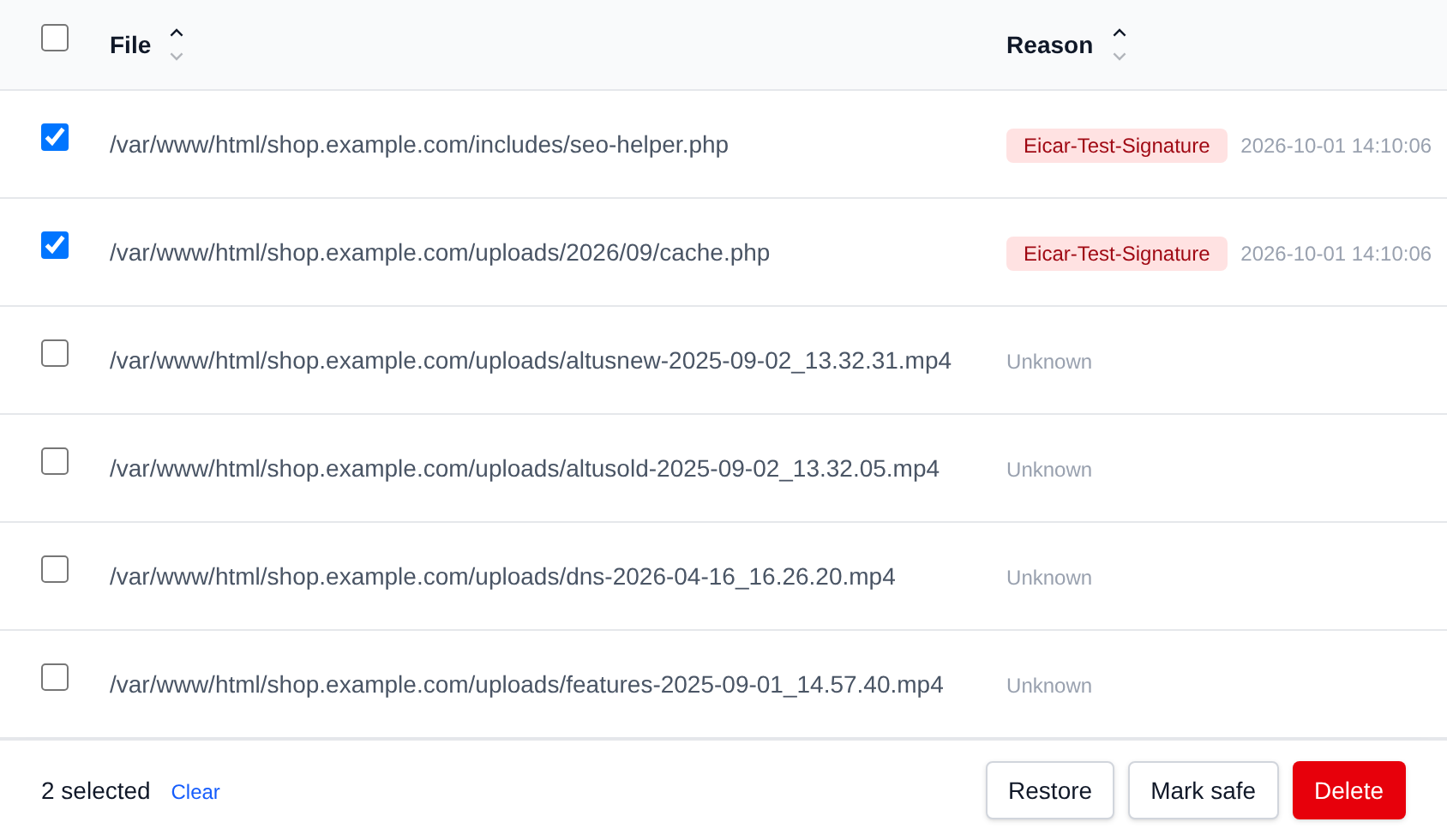Viewport: 1447px width, 840px height.
Task: Click Unknown reason for features mp4 row
Action: pyautogui.click(x=1049, y=686)
